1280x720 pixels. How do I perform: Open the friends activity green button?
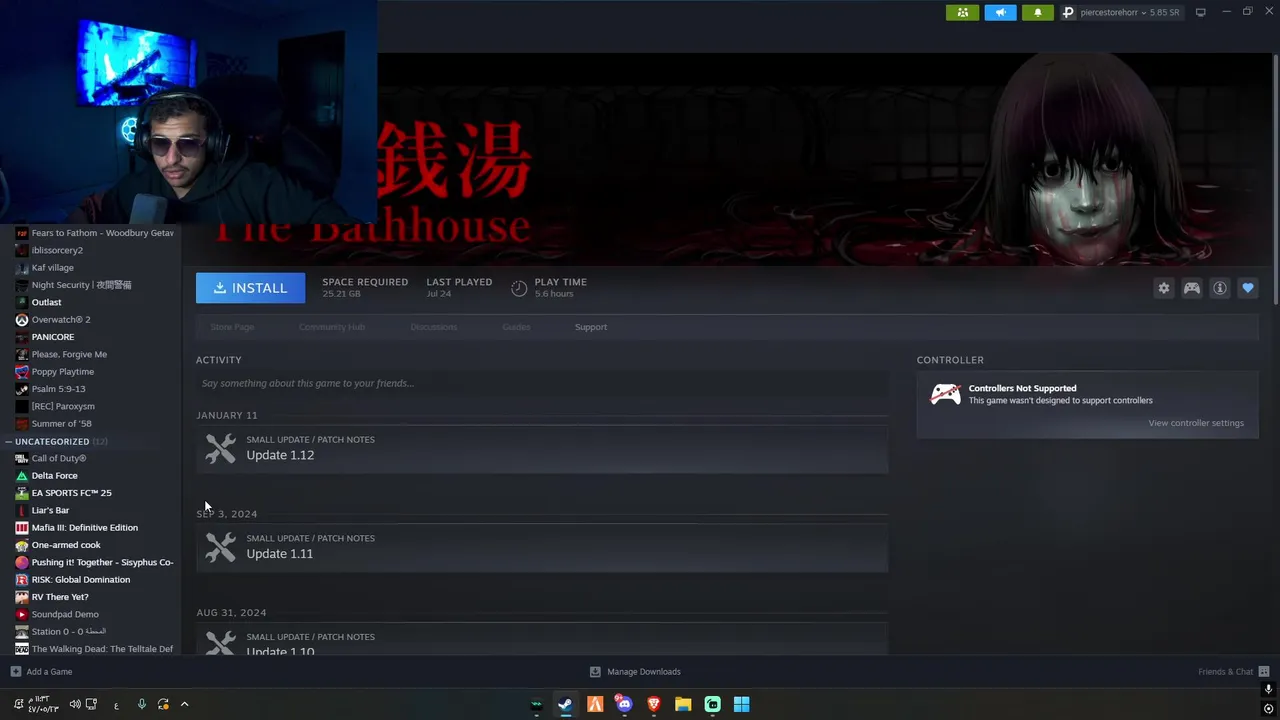[962, 12]
